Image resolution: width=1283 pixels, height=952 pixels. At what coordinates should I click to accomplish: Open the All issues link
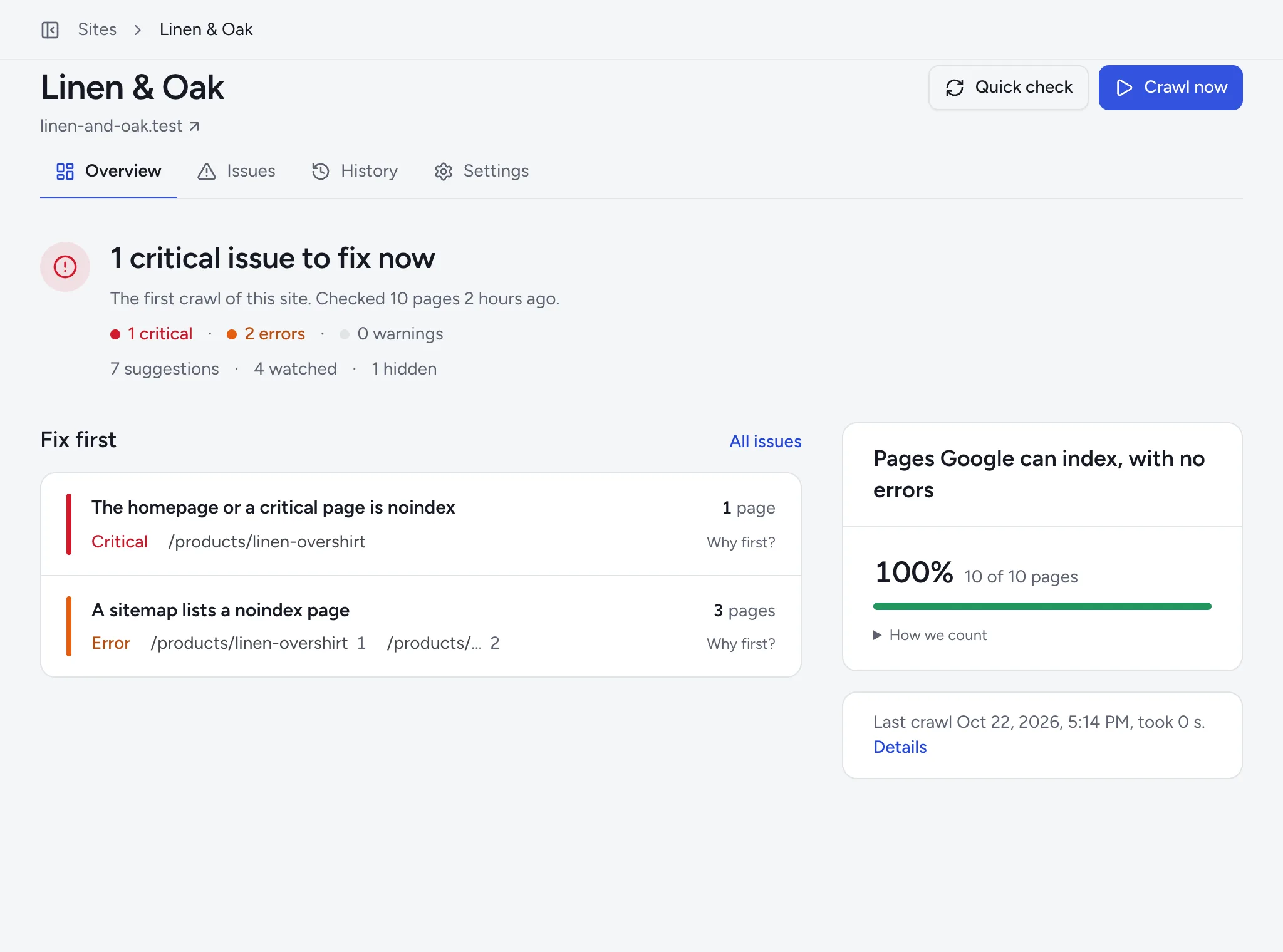tap(766, 442)
